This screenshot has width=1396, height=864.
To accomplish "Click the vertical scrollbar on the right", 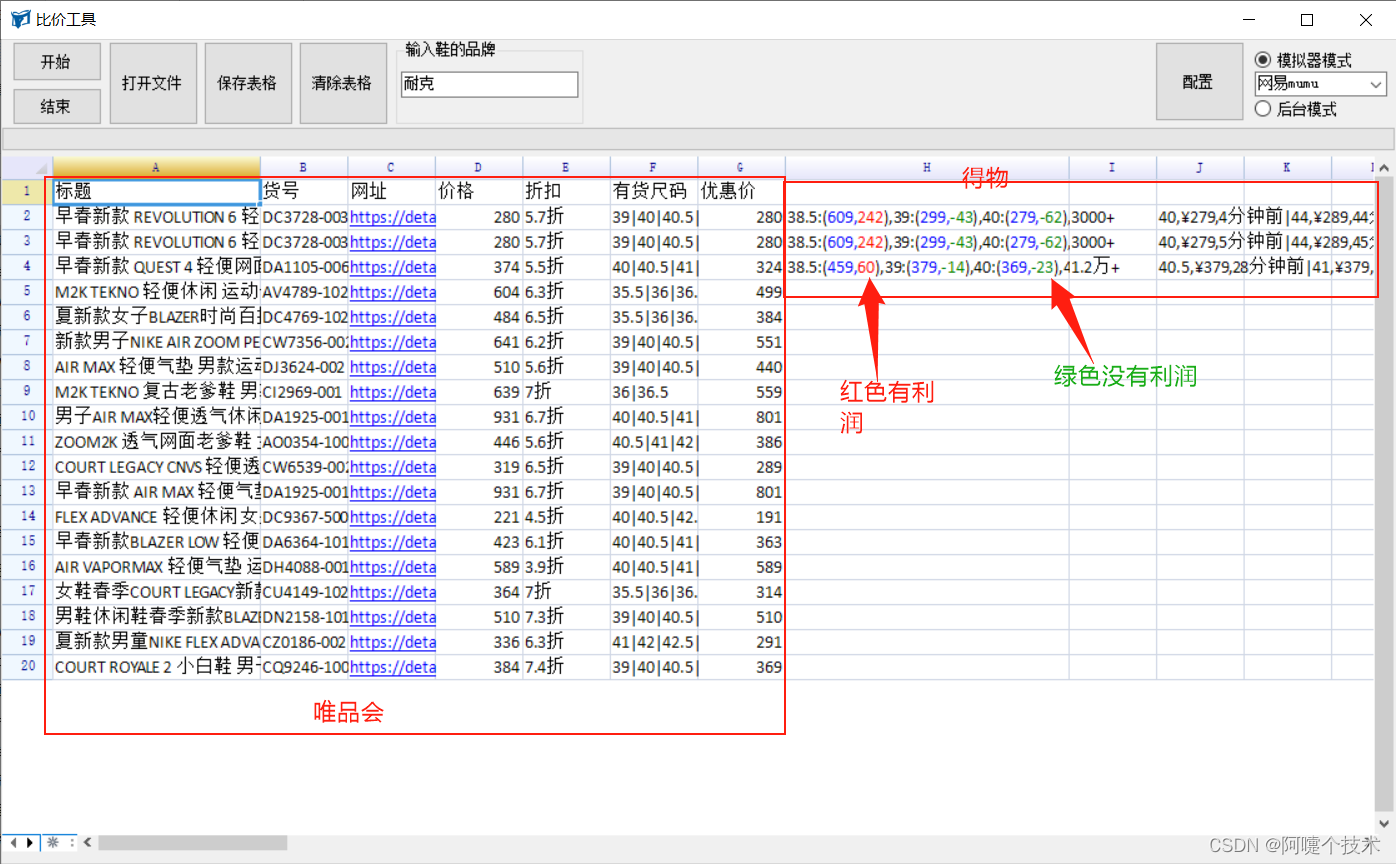I will point(1385,495).
